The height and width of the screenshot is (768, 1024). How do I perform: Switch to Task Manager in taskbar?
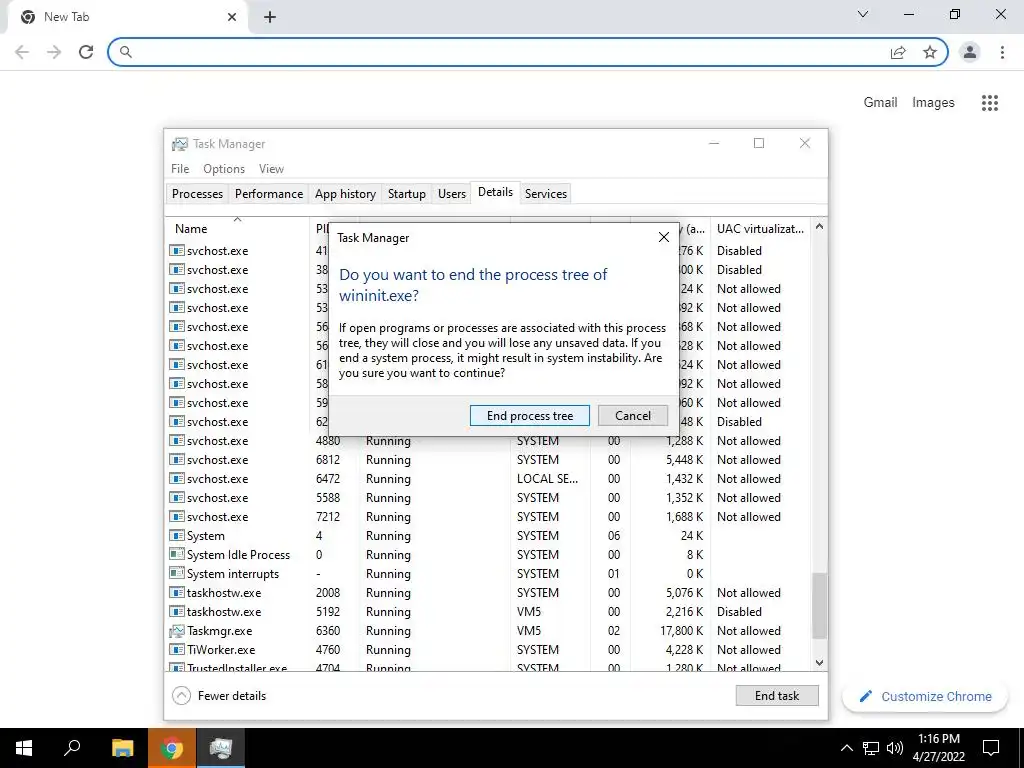(221, 748)
